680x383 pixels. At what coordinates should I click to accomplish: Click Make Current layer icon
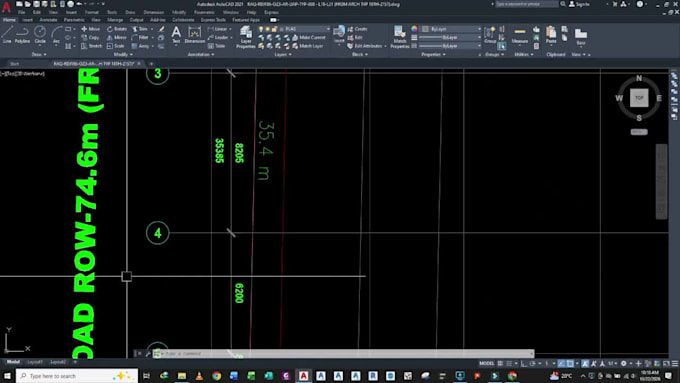point(308,37)
